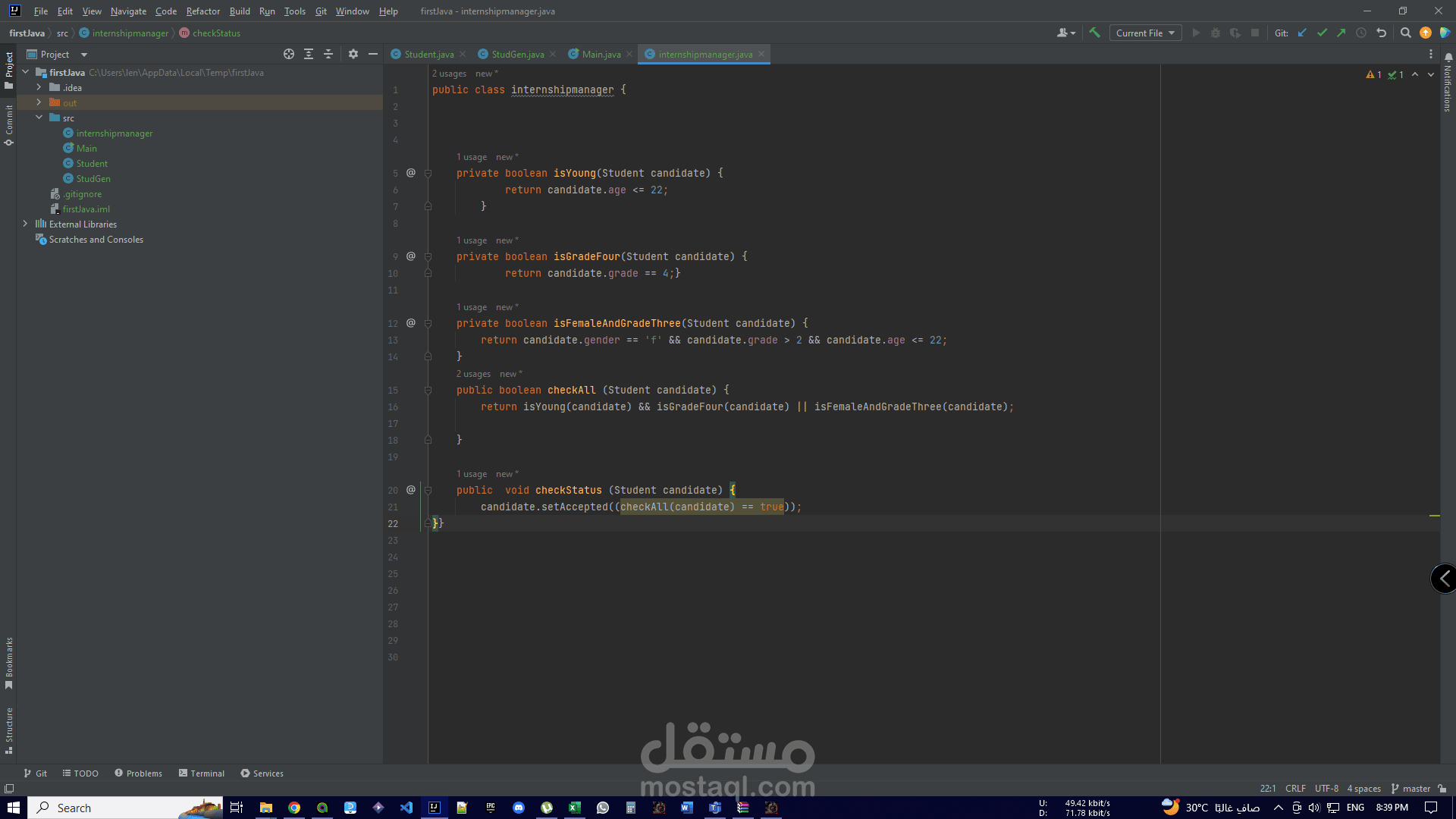Toggle the Bookmarks tool window

pyautogui.click(x=9, y=662)
